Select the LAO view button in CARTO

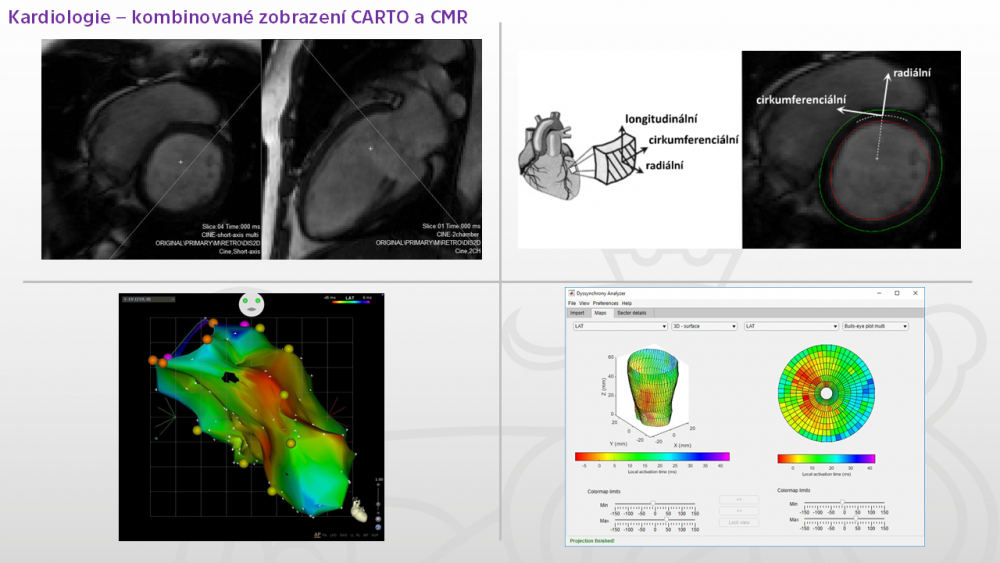333,535
